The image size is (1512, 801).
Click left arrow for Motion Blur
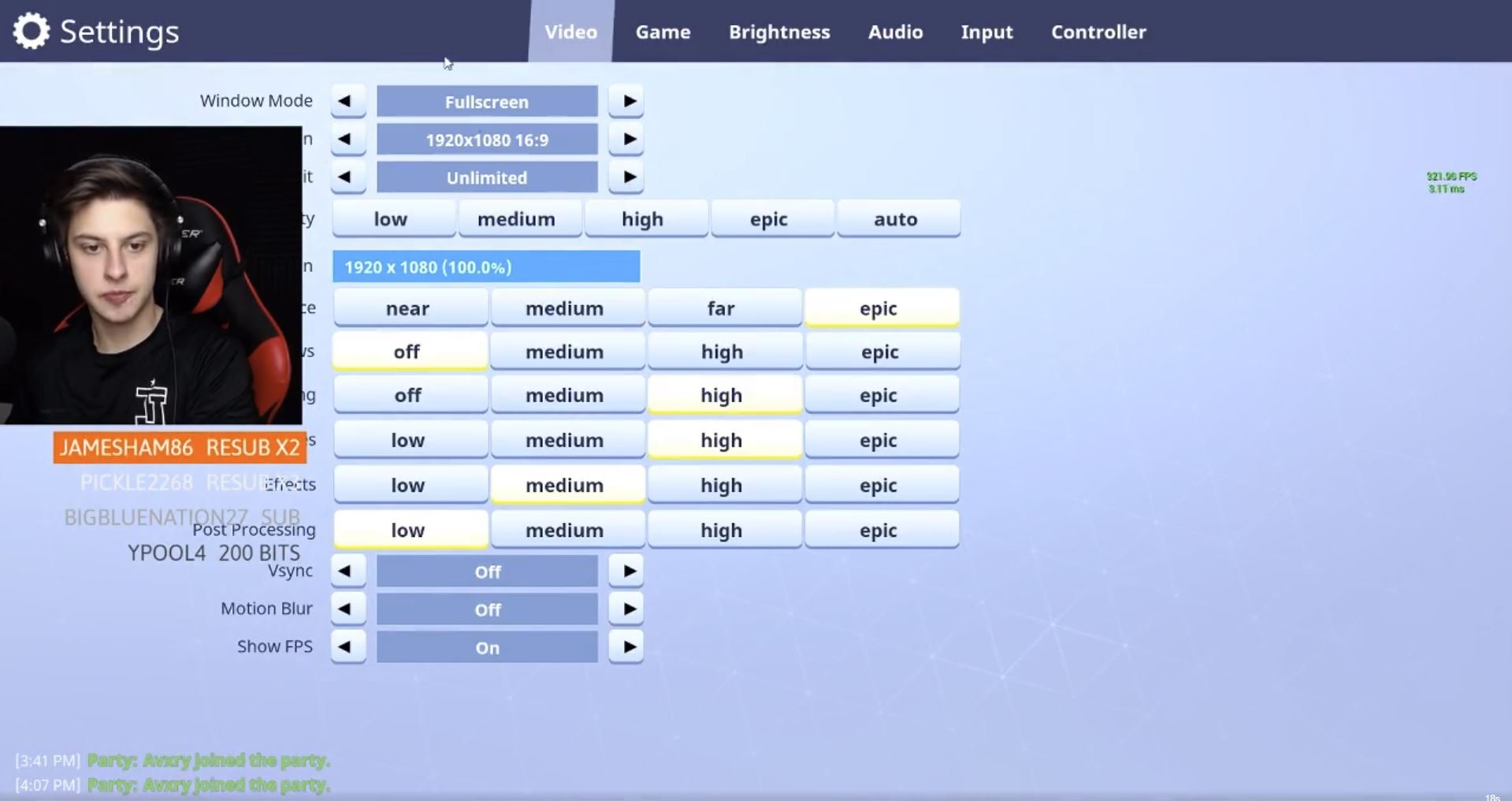[x=347, y=609]
